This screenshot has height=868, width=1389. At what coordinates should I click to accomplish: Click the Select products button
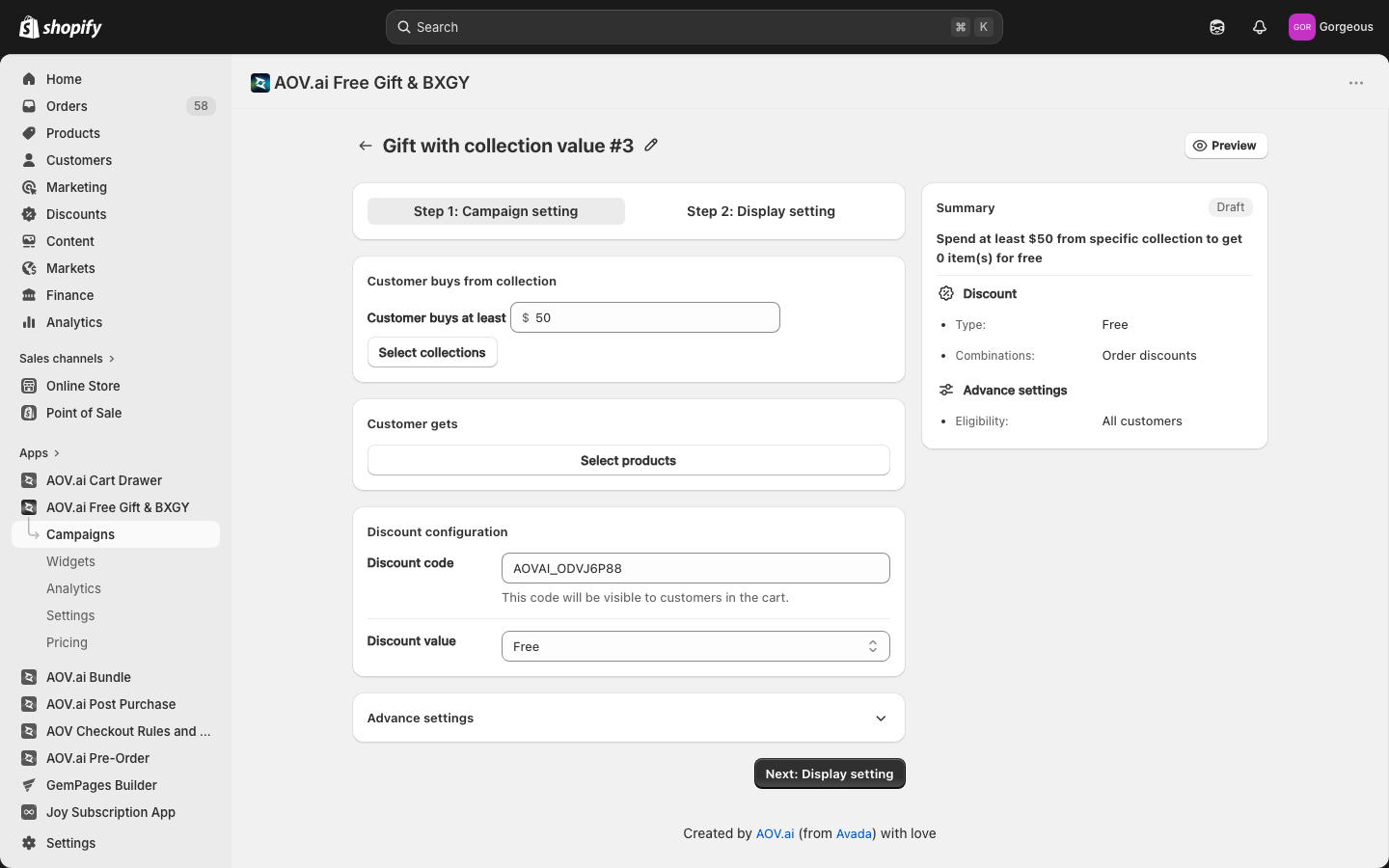point(629,460)
